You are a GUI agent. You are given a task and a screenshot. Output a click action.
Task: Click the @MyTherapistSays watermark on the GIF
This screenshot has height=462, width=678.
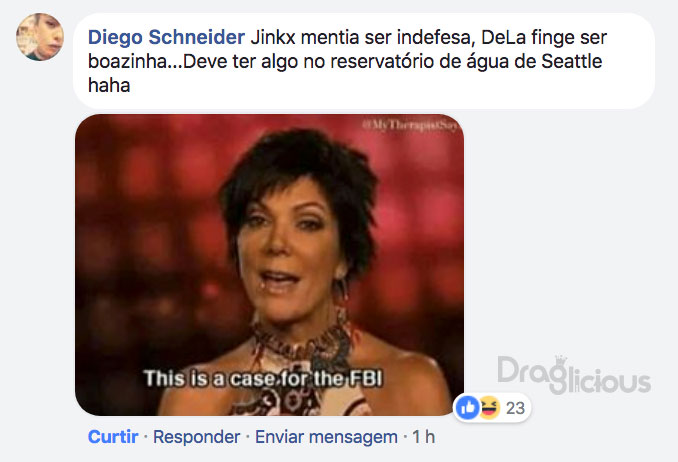coord(411,125)
